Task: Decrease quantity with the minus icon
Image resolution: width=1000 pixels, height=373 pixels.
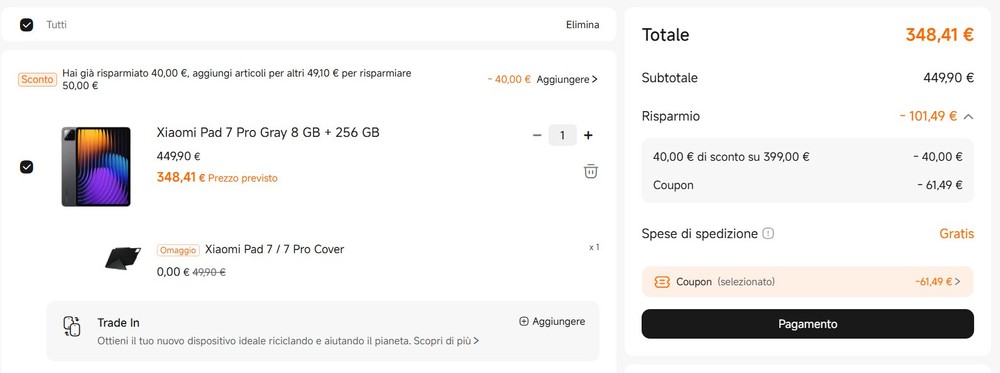Action: [x=537, y=135]
